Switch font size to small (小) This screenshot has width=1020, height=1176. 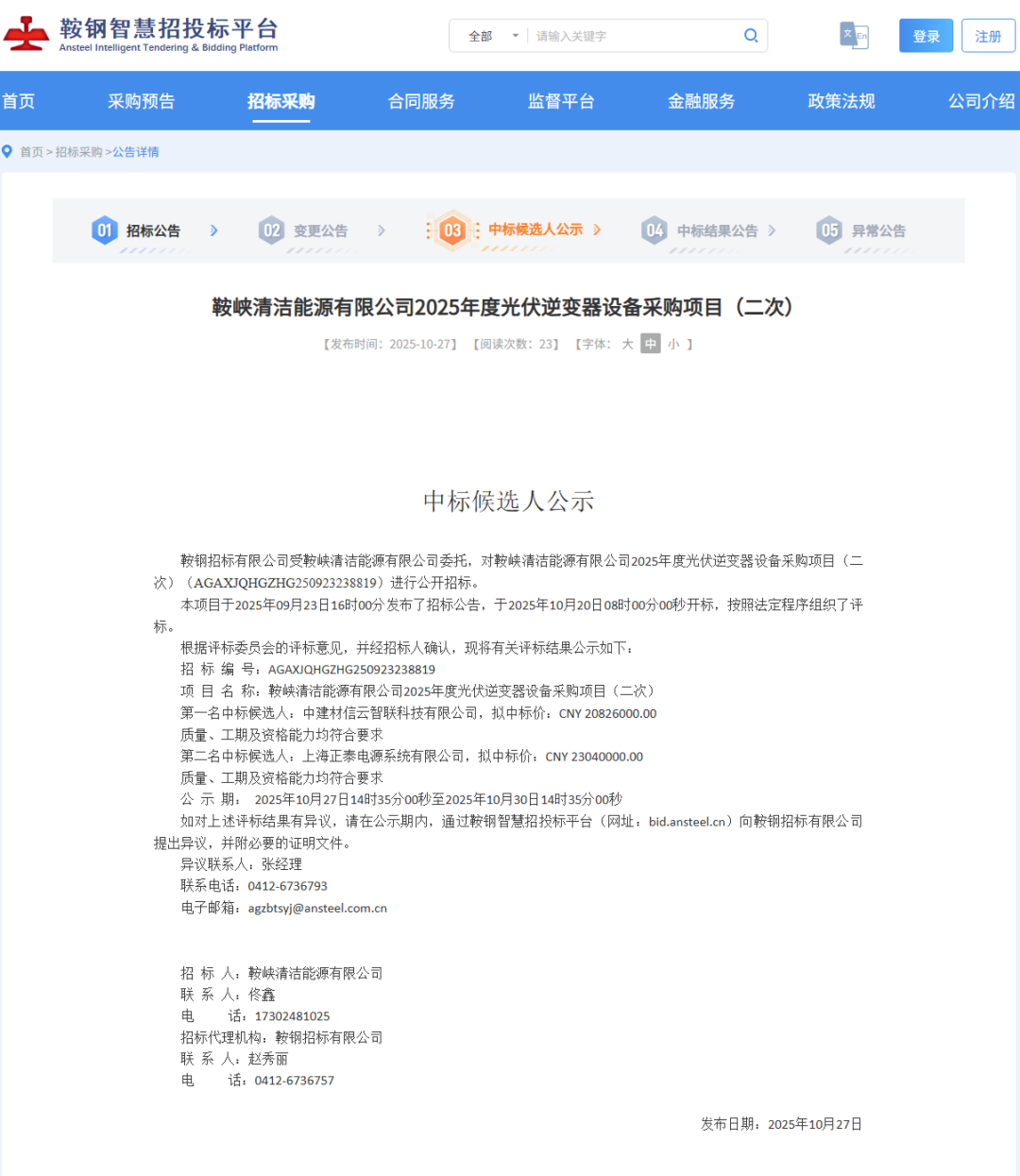[673, 345]
